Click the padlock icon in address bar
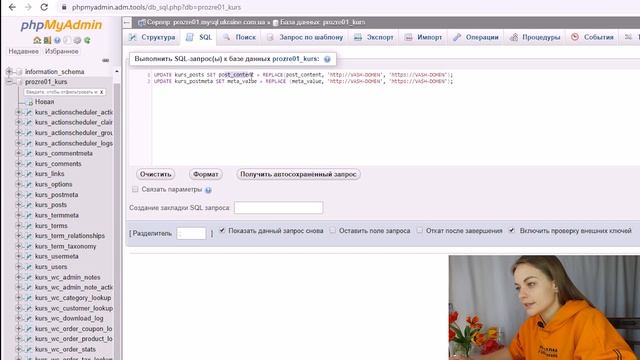Viewport: 640px width, 360px height. click(x=64, y=7)
